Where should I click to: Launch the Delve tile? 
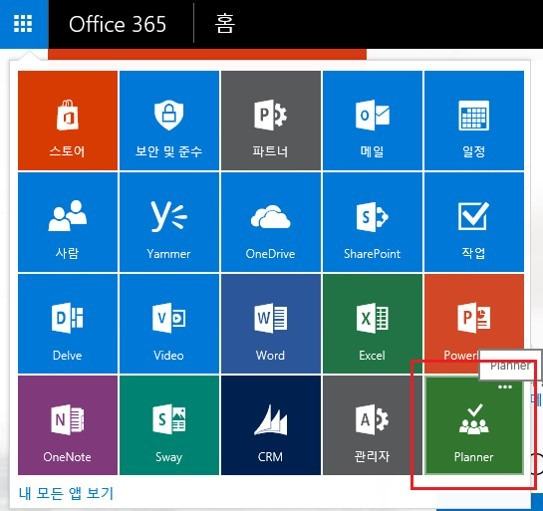(68, 324)
